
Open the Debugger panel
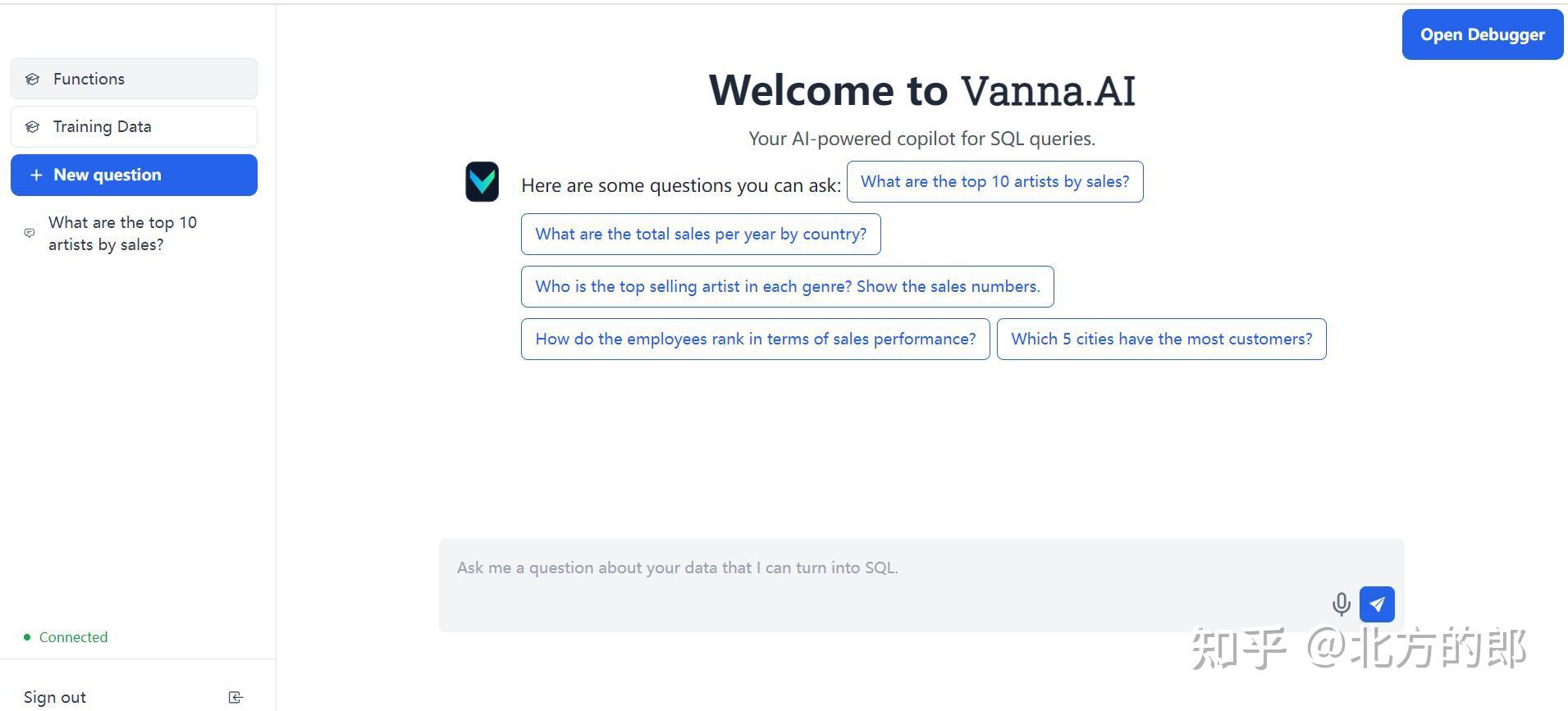pyautogui.click(x=1482, y=34)
